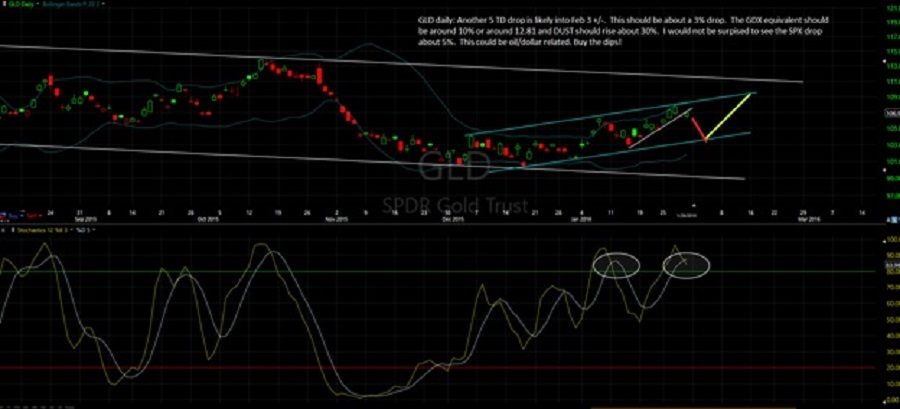Image resolution: width=900 pixels, height=409 pixels.
Task: Click the highlighted stochastics value tag on right axis
Action: 893,265
